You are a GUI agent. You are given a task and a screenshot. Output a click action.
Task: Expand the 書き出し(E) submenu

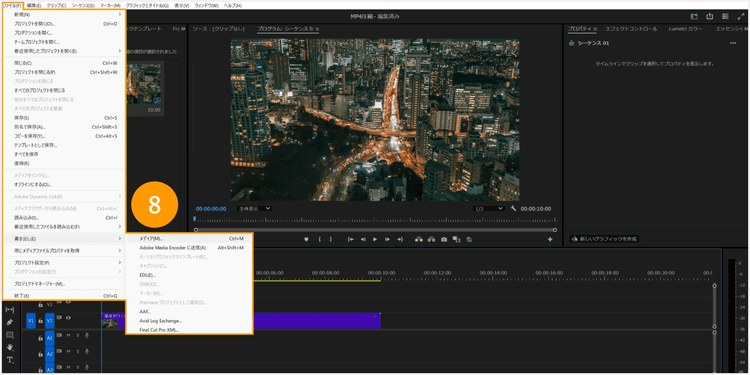click(x=65, y=238)
